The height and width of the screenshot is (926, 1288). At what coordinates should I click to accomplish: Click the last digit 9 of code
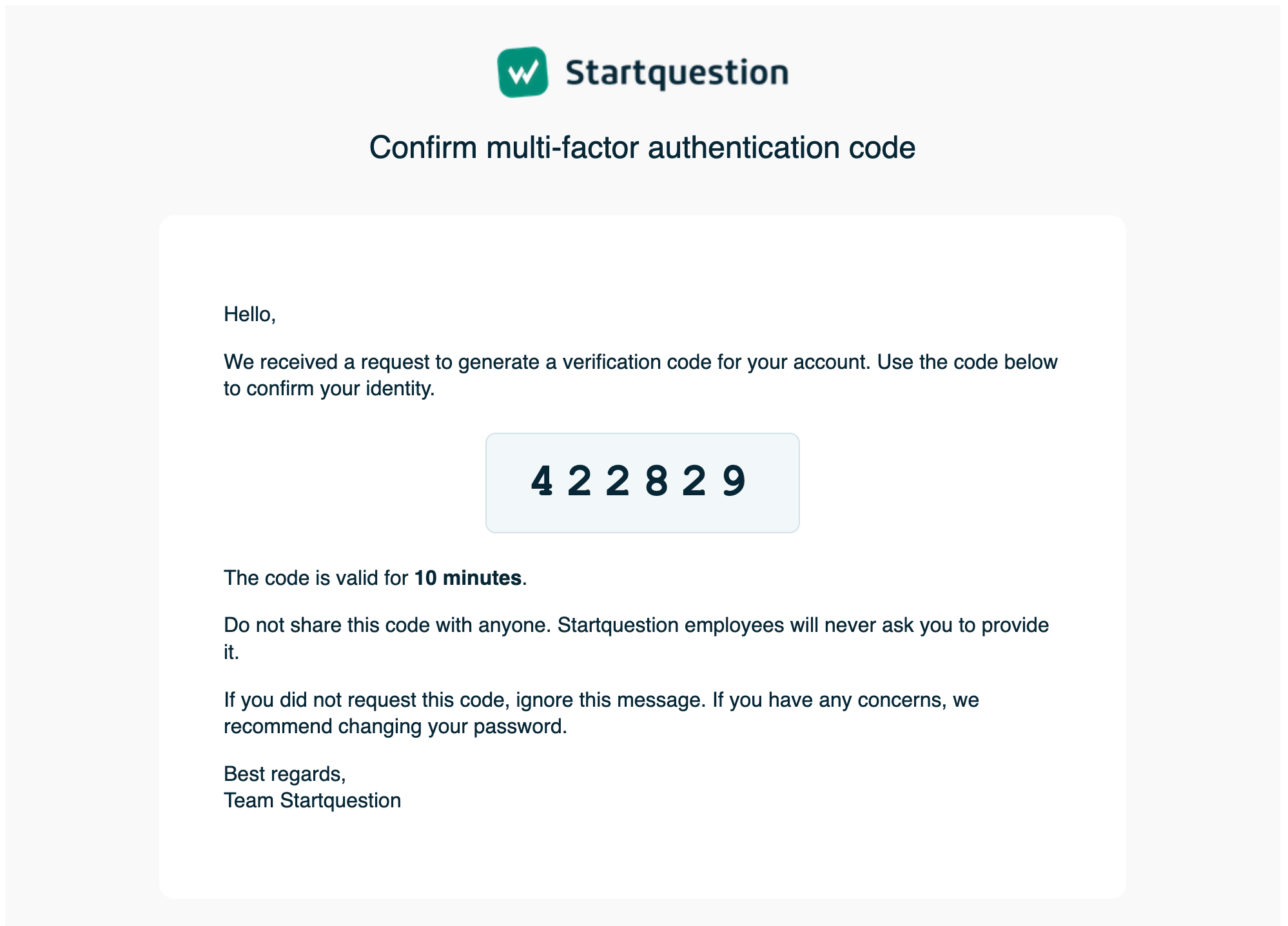click(x=734, y=481)
